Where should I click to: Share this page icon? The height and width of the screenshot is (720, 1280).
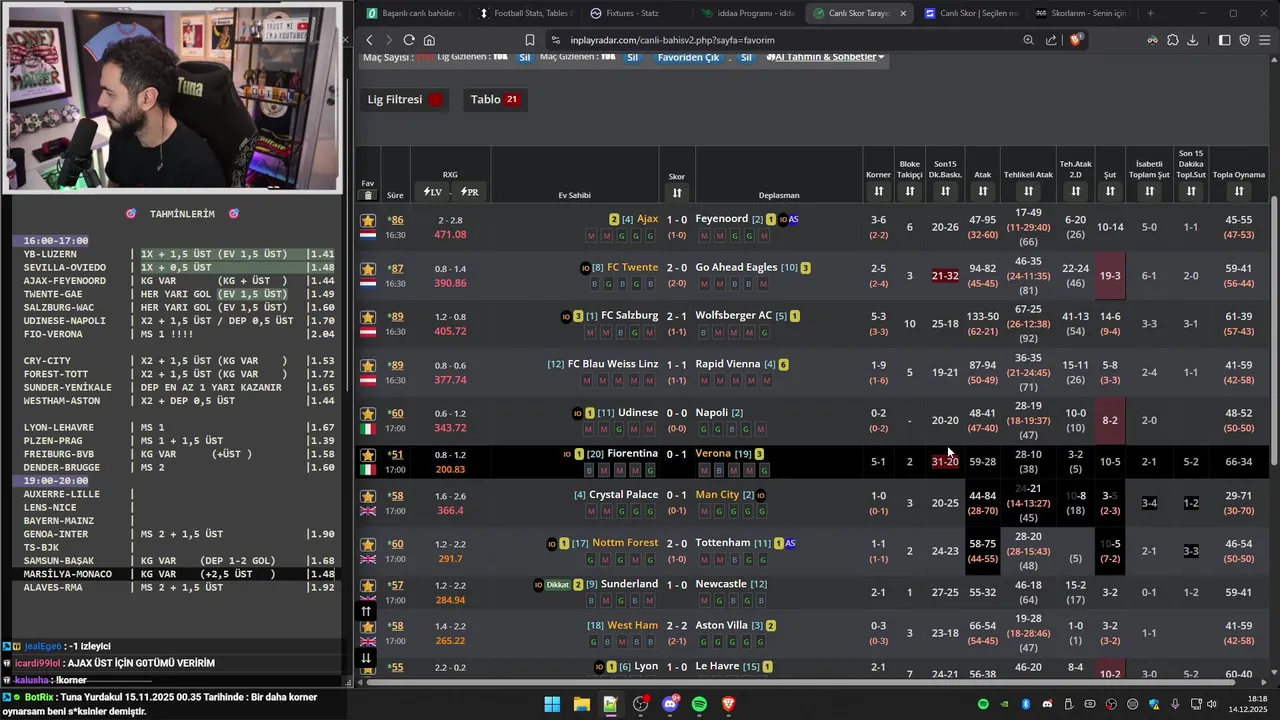coord(1051,40)
